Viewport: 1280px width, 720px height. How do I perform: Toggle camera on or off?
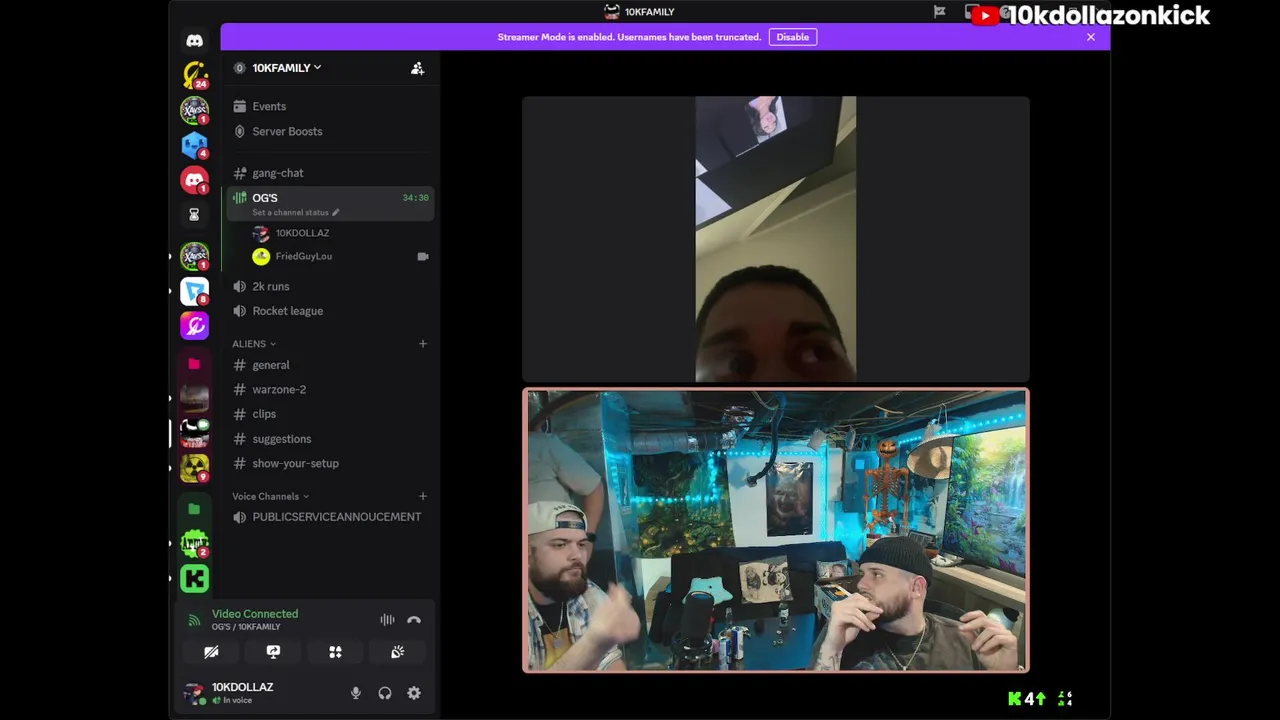211,652
